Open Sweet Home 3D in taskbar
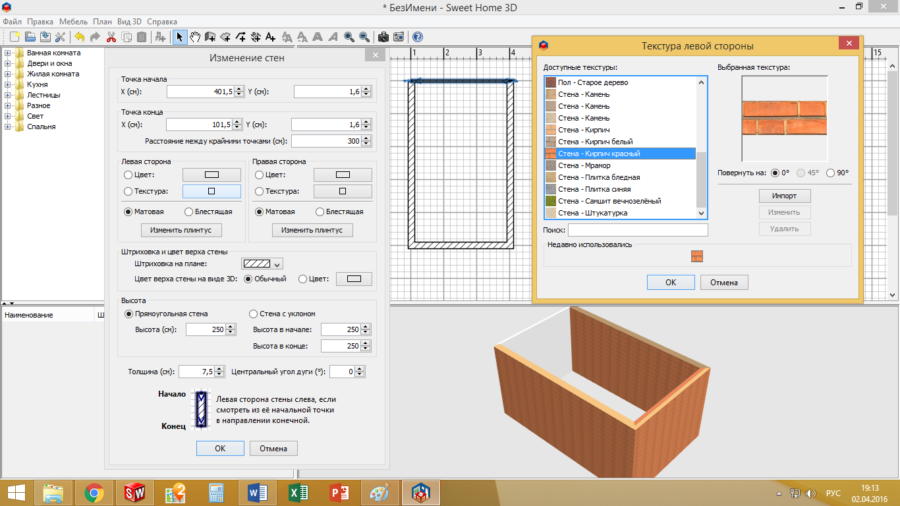 click(421, 493)
